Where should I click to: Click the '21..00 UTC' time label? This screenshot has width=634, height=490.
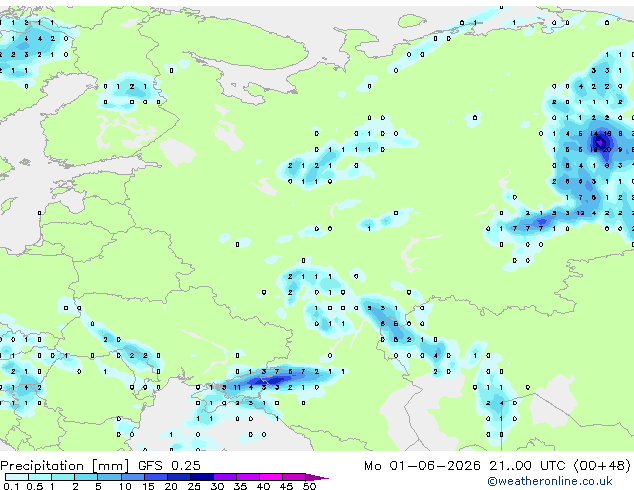[527, 466]
